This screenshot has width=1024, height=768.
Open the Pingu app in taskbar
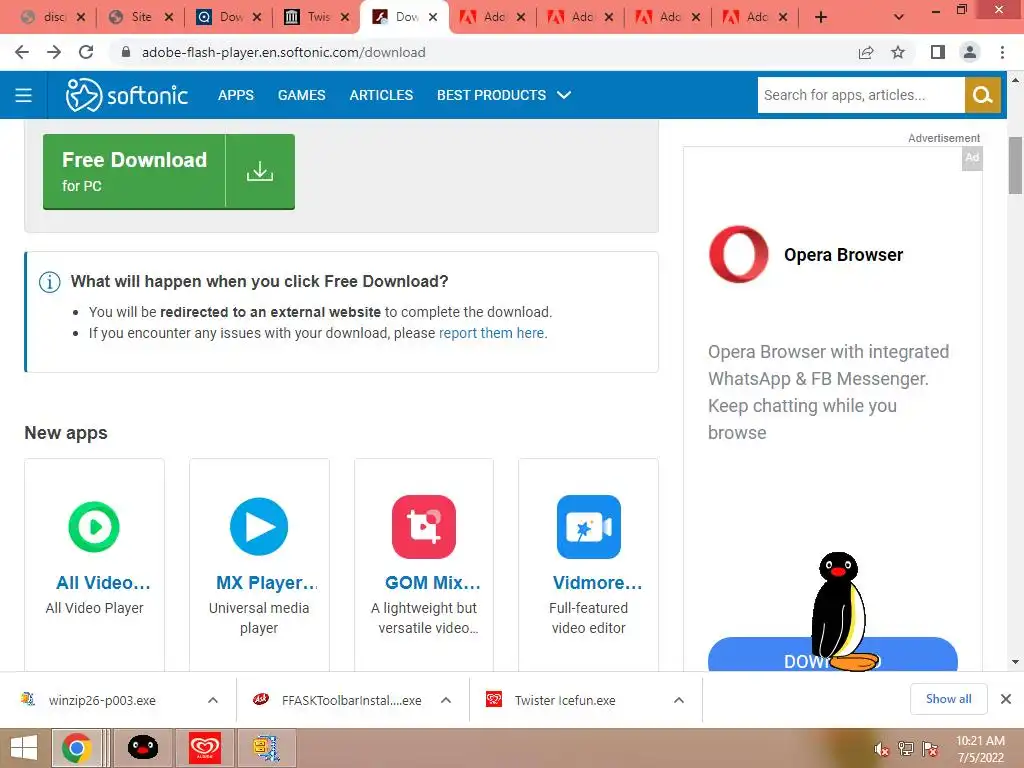pos(142,748)
